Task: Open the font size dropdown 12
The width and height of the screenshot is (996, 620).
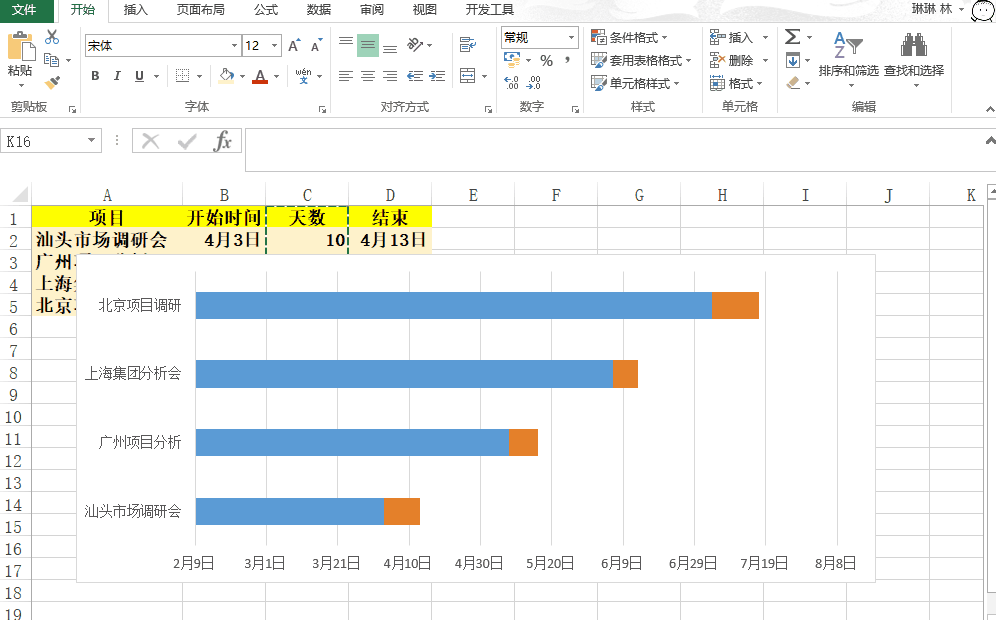Action: (x=274, y=46)
